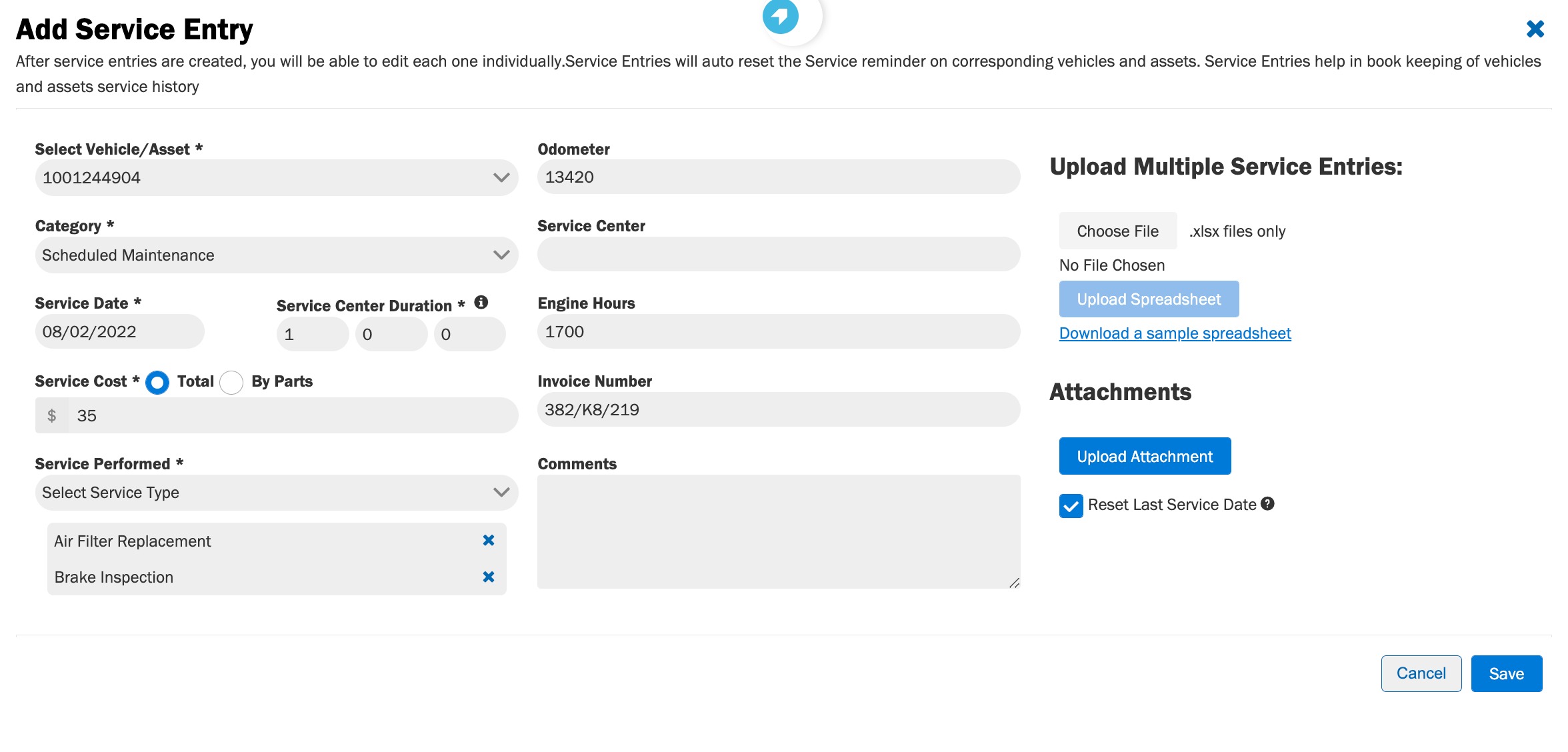Remove Air Filter Replacement service
This screenshot has height=752, width=1568.
[x=489, y=541]
